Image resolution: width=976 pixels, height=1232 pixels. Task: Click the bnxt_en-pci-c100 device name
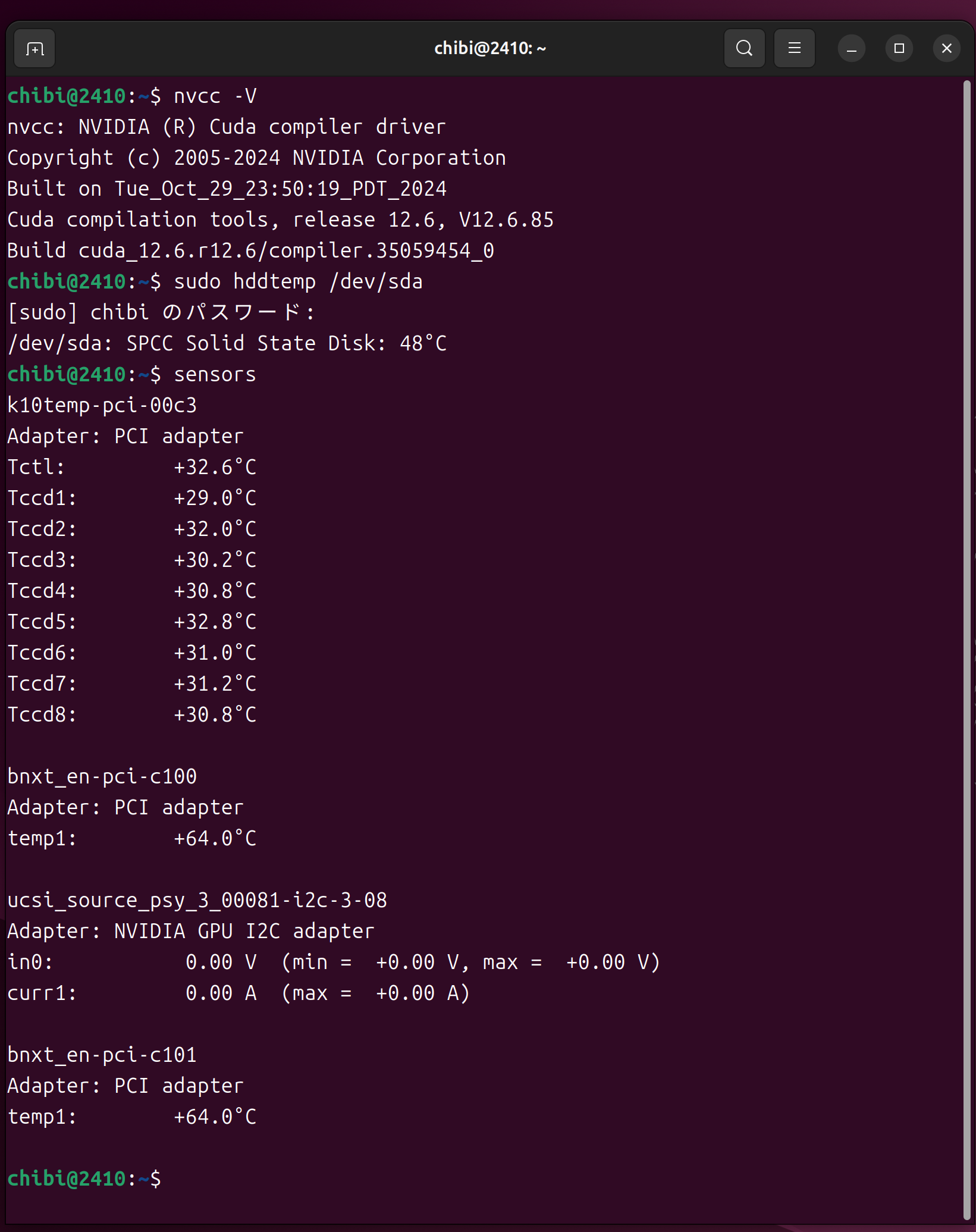(x=102, y=777)
